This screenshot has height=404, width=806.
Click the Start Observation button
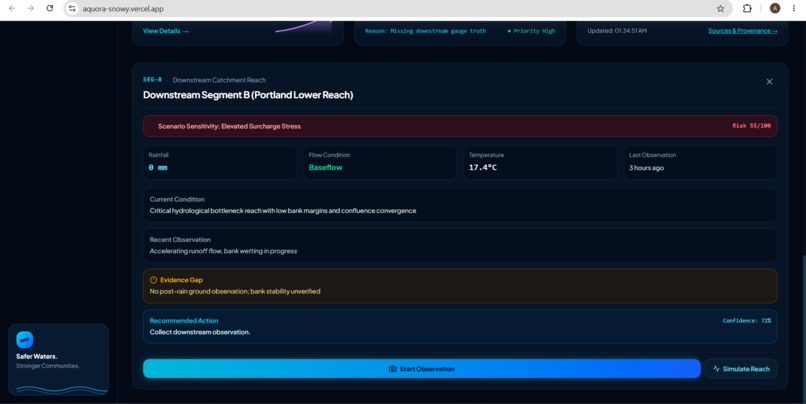[422, 369]
